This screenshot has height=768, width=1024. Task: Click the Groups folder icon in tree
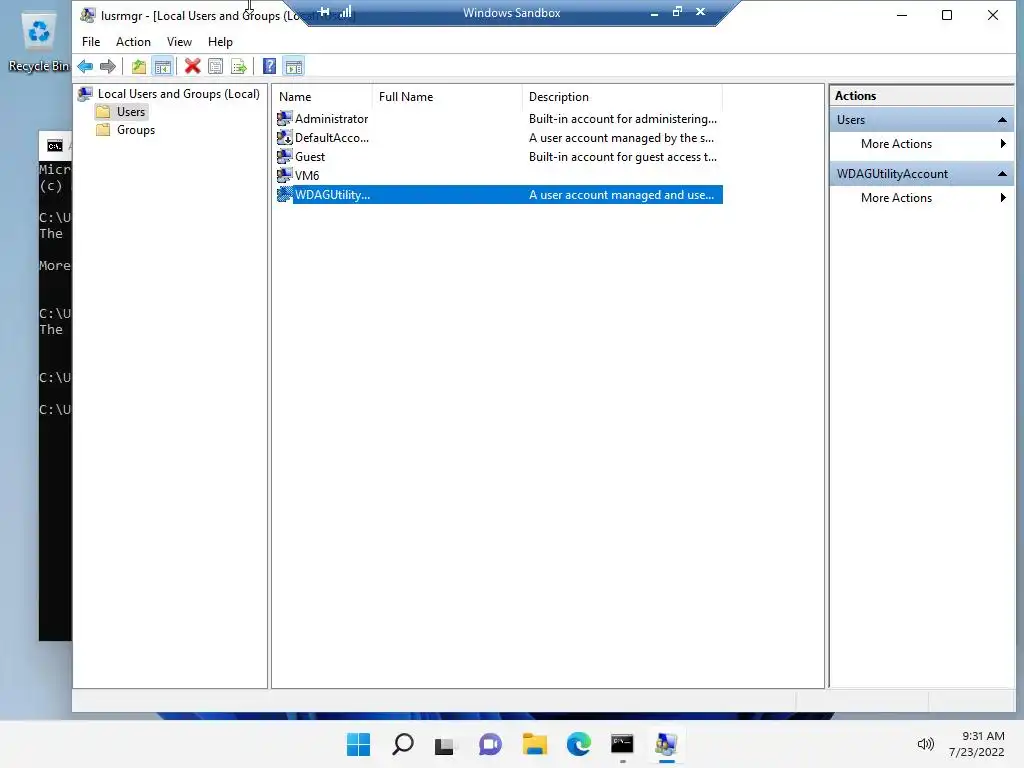[103, 129]
